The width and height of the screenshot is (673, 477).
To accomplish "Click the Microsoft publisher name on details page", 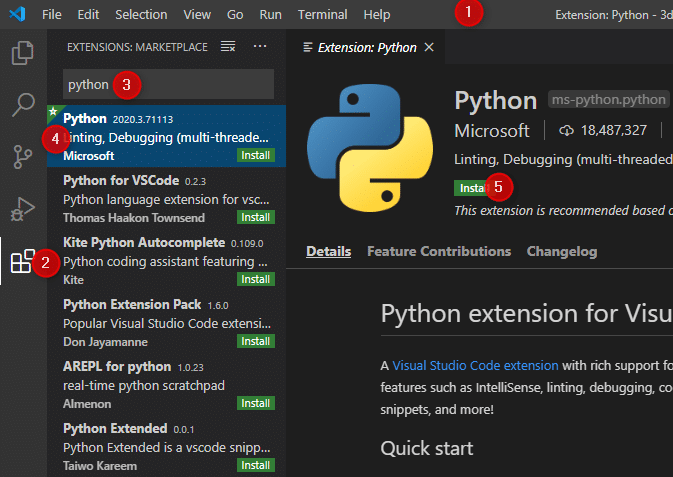I will pos(492,131).
